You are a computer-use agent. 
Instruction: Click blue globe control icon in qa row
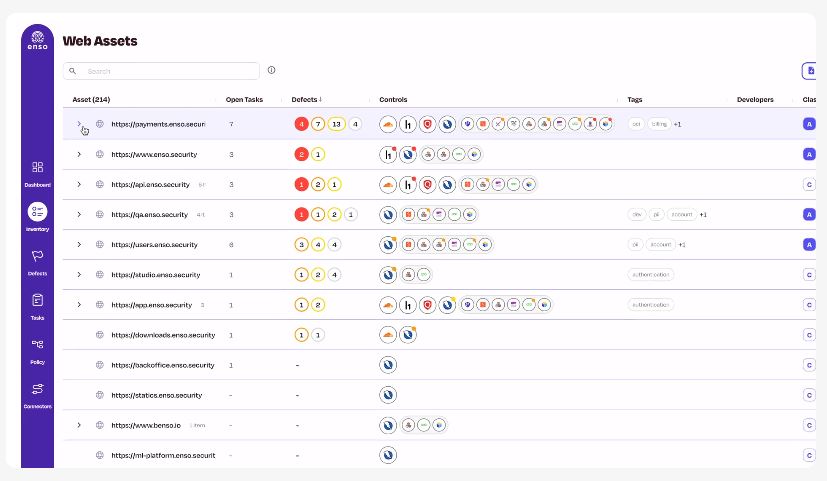point(388,214)
